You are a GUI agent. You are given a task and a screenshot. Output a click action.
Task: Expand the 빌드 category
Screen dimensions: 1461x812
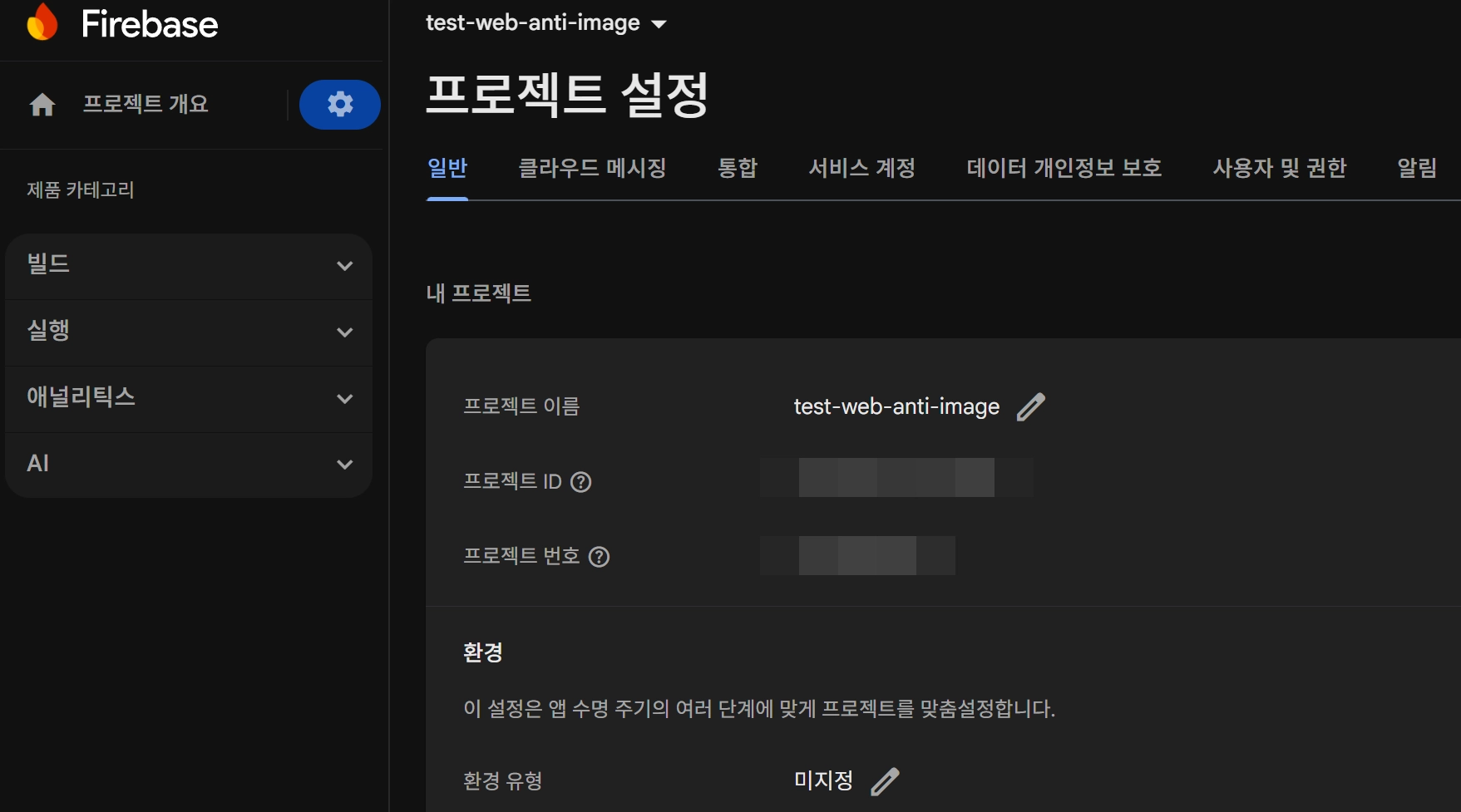click(189, 266)
